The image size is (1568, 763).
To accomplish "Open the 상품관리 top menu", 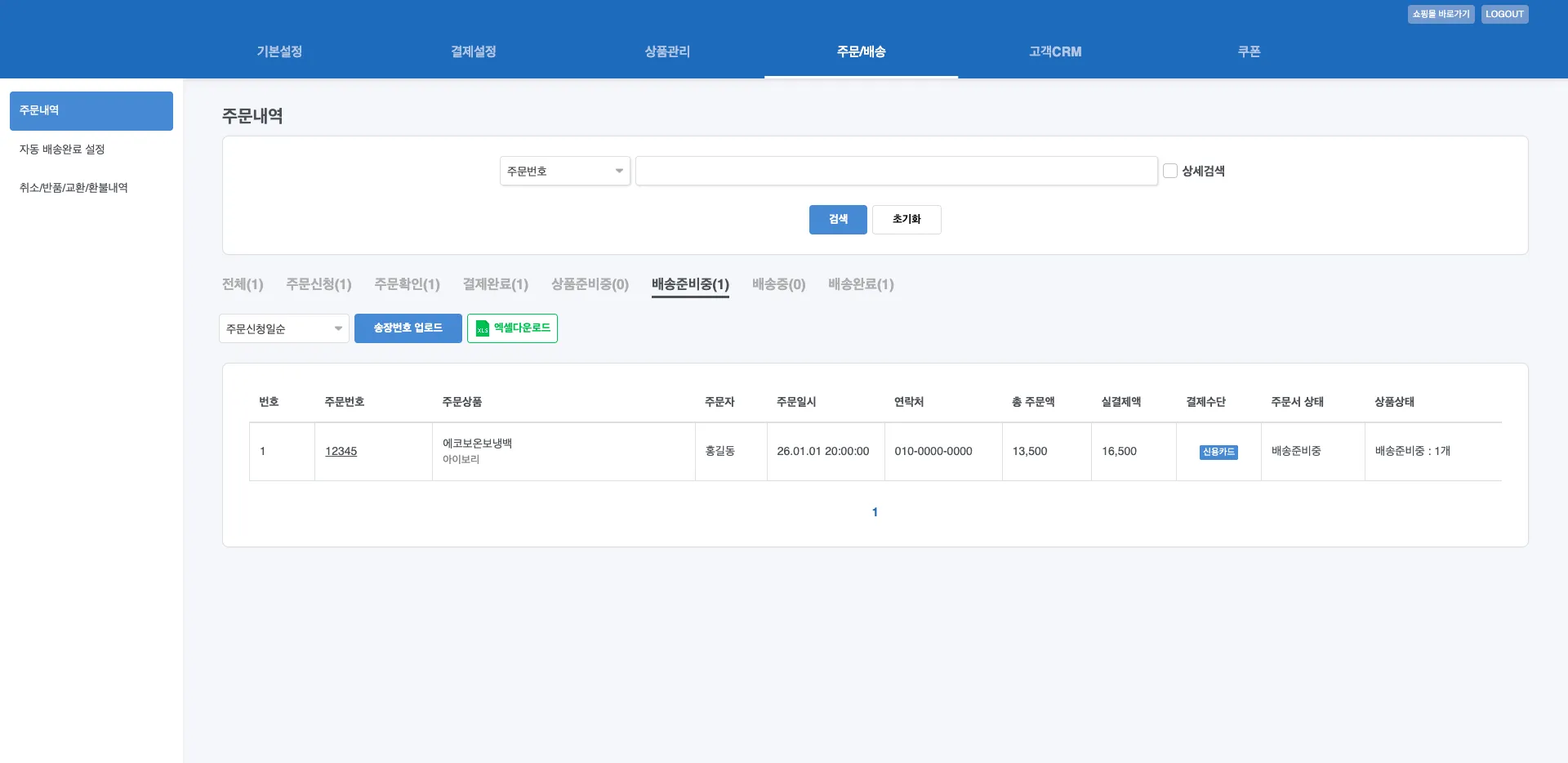I will (667, 51).
